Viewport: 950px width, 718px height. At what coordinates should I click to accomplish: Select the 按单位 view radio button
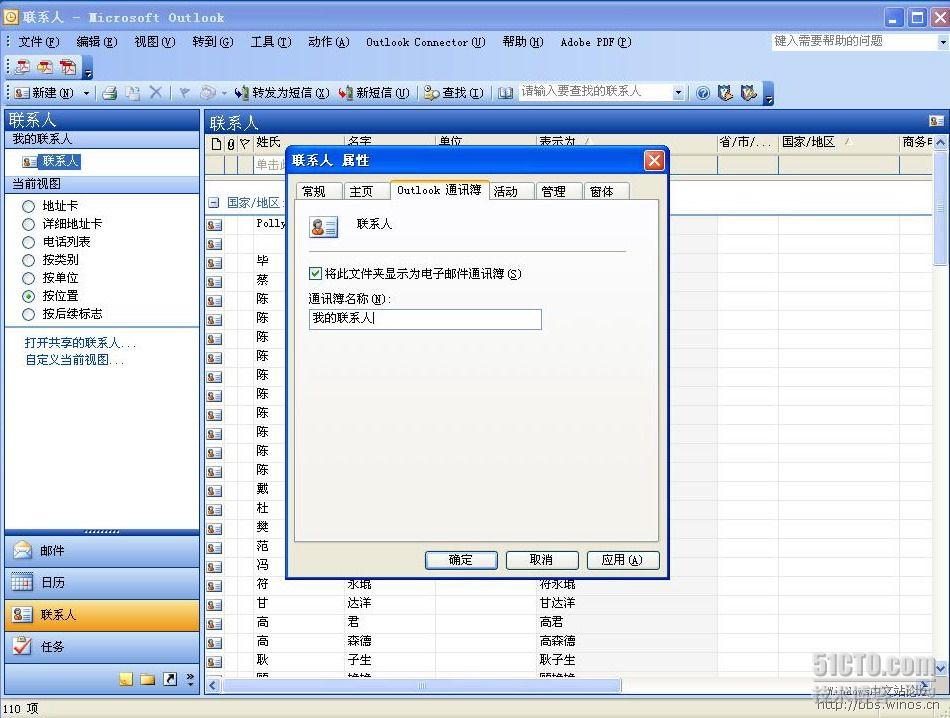[x=28, y=278]
